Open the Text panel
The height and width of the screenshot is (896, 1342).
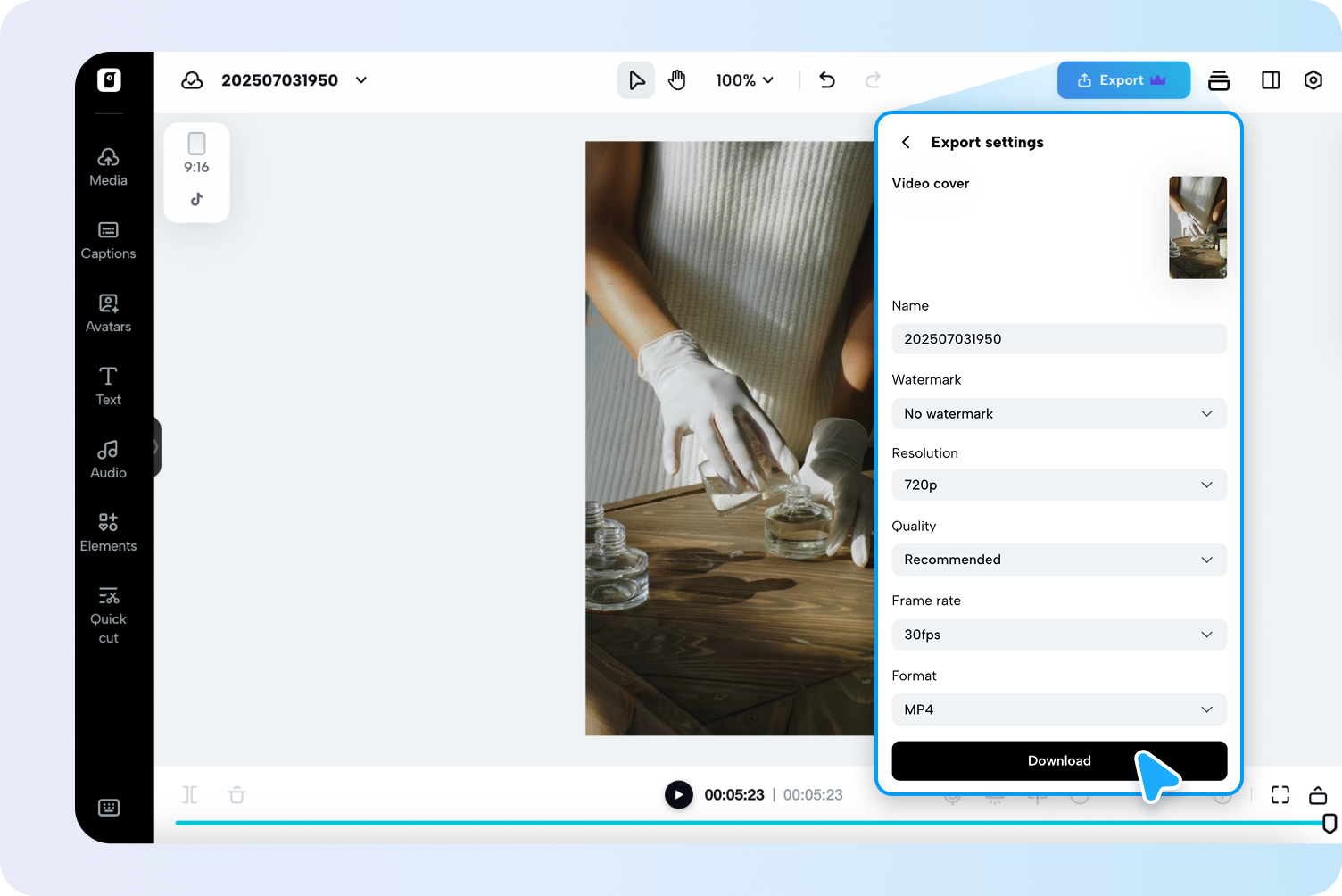coord(108,387)
